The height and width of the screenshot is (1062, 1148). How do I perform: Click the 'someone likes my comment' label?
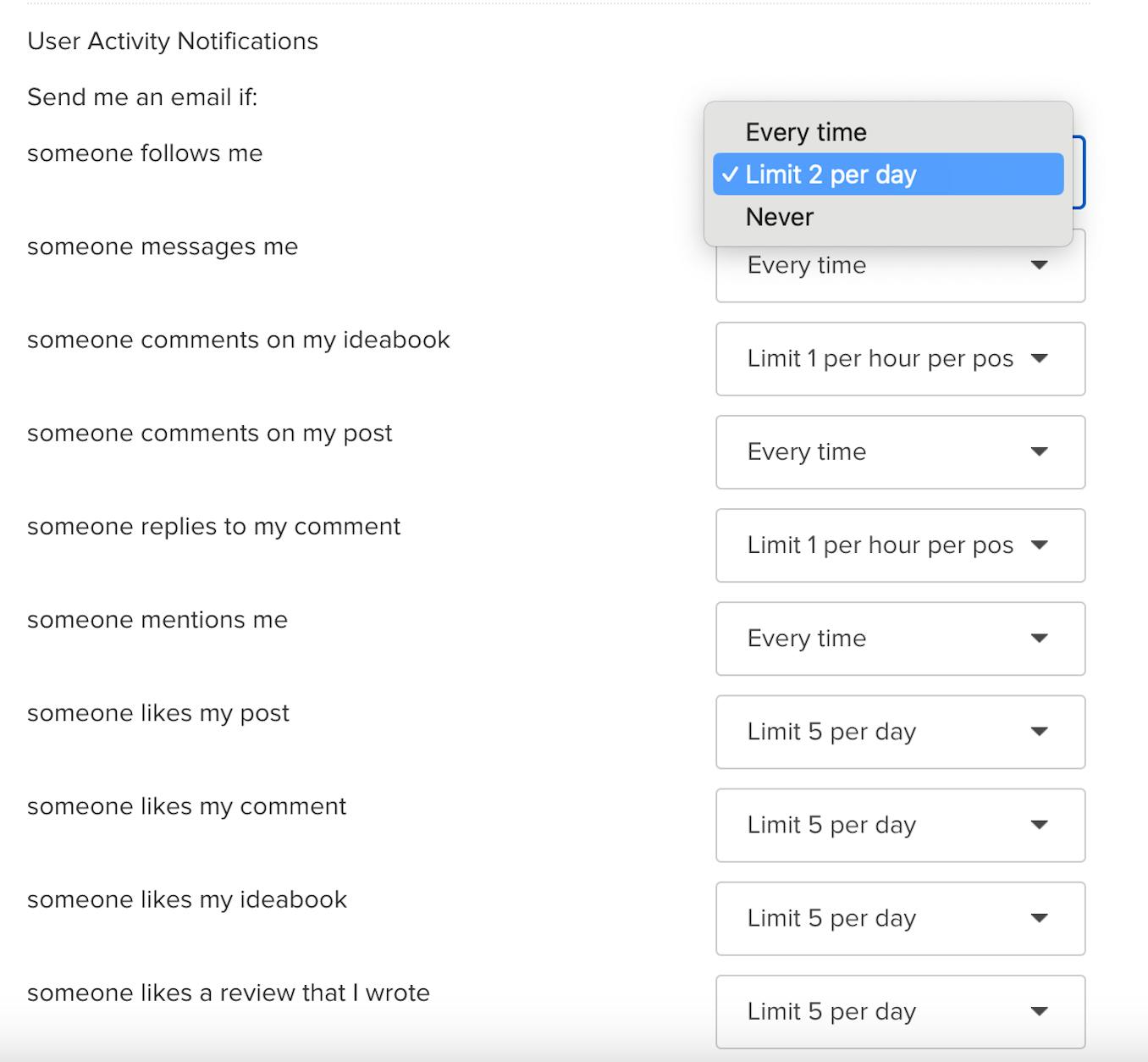[187, 806]
